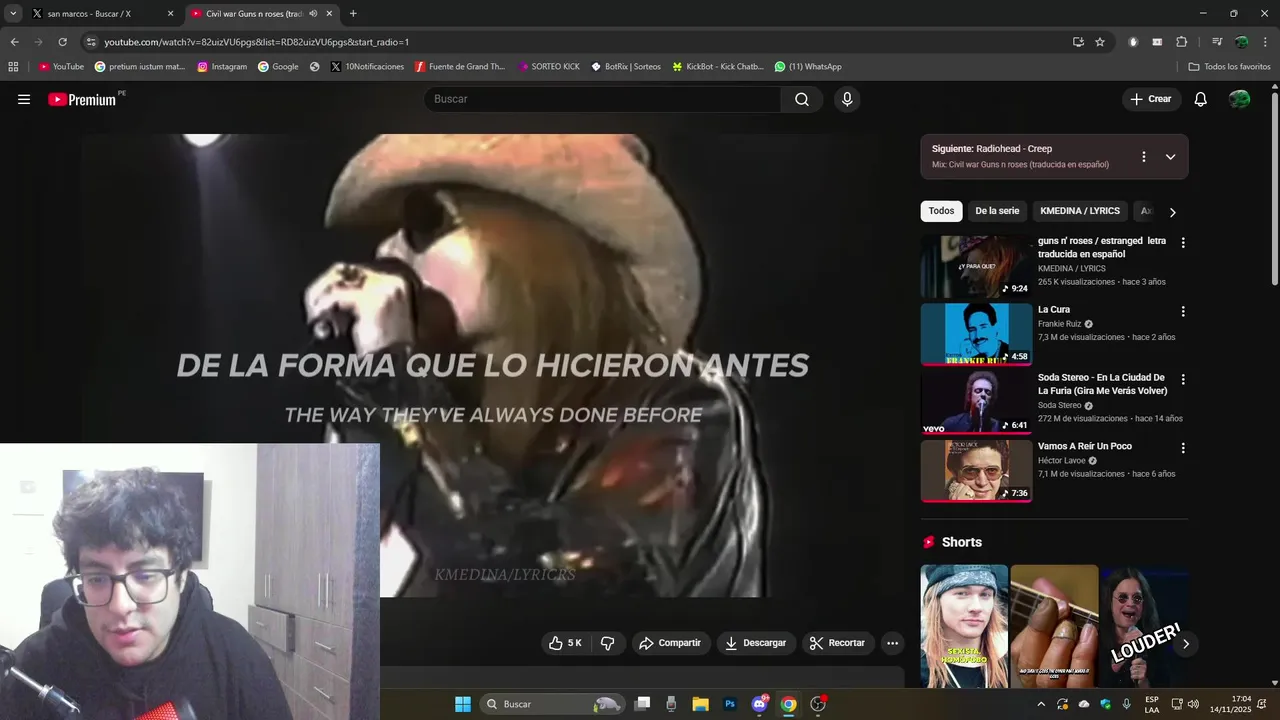
Task: Open File Explorer from the taskbar
Action: (x=700, y=704)
